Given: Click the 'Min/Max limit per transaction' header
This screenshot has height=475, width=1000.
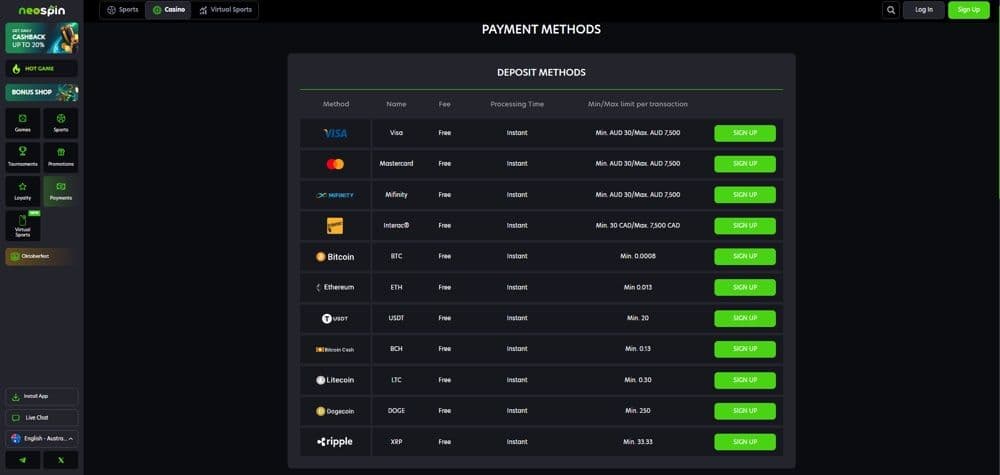Looking at the screenshot, I should click(638, 104).
